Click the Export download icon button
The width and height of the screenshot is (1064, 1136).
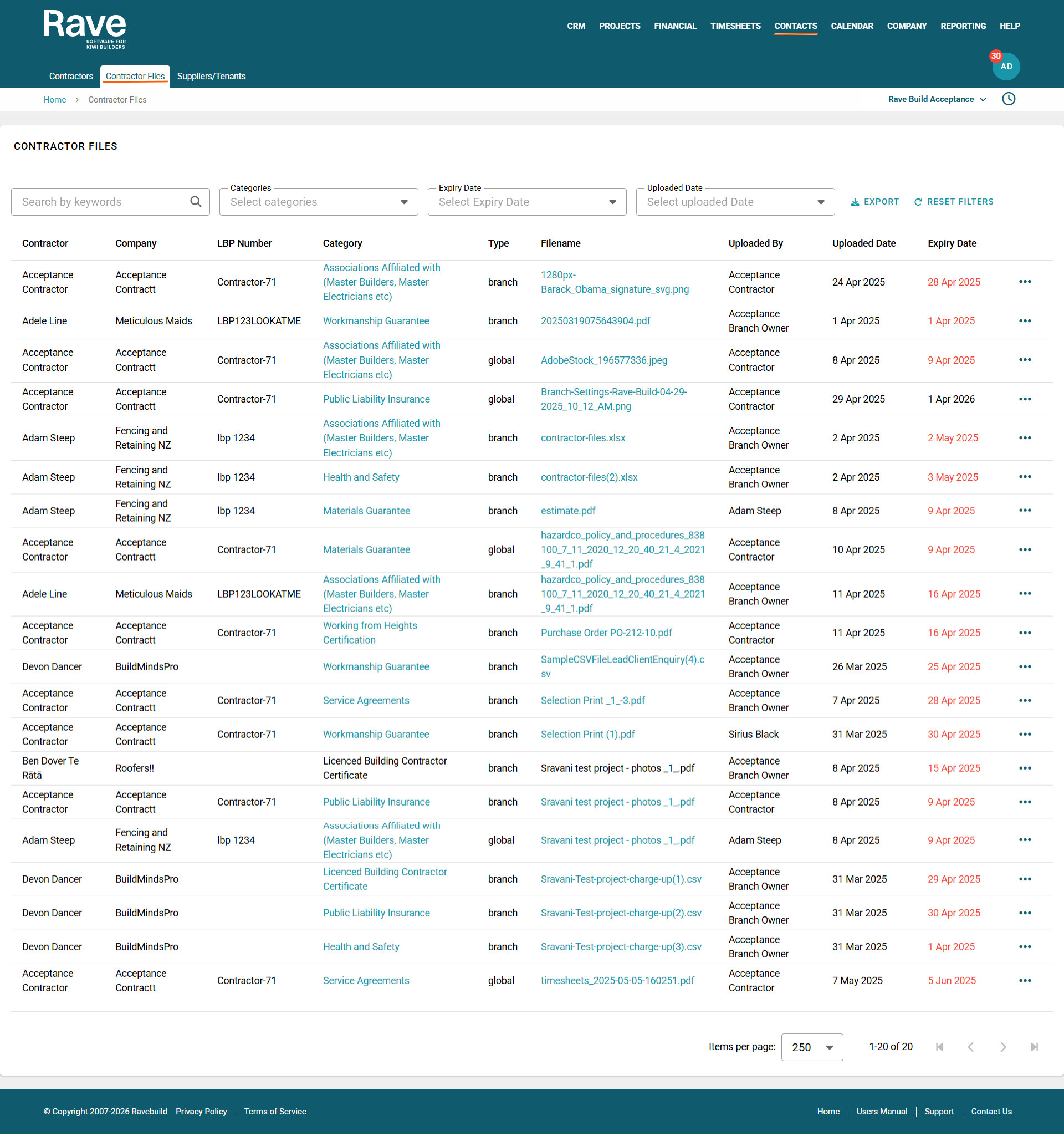point(855,202)
